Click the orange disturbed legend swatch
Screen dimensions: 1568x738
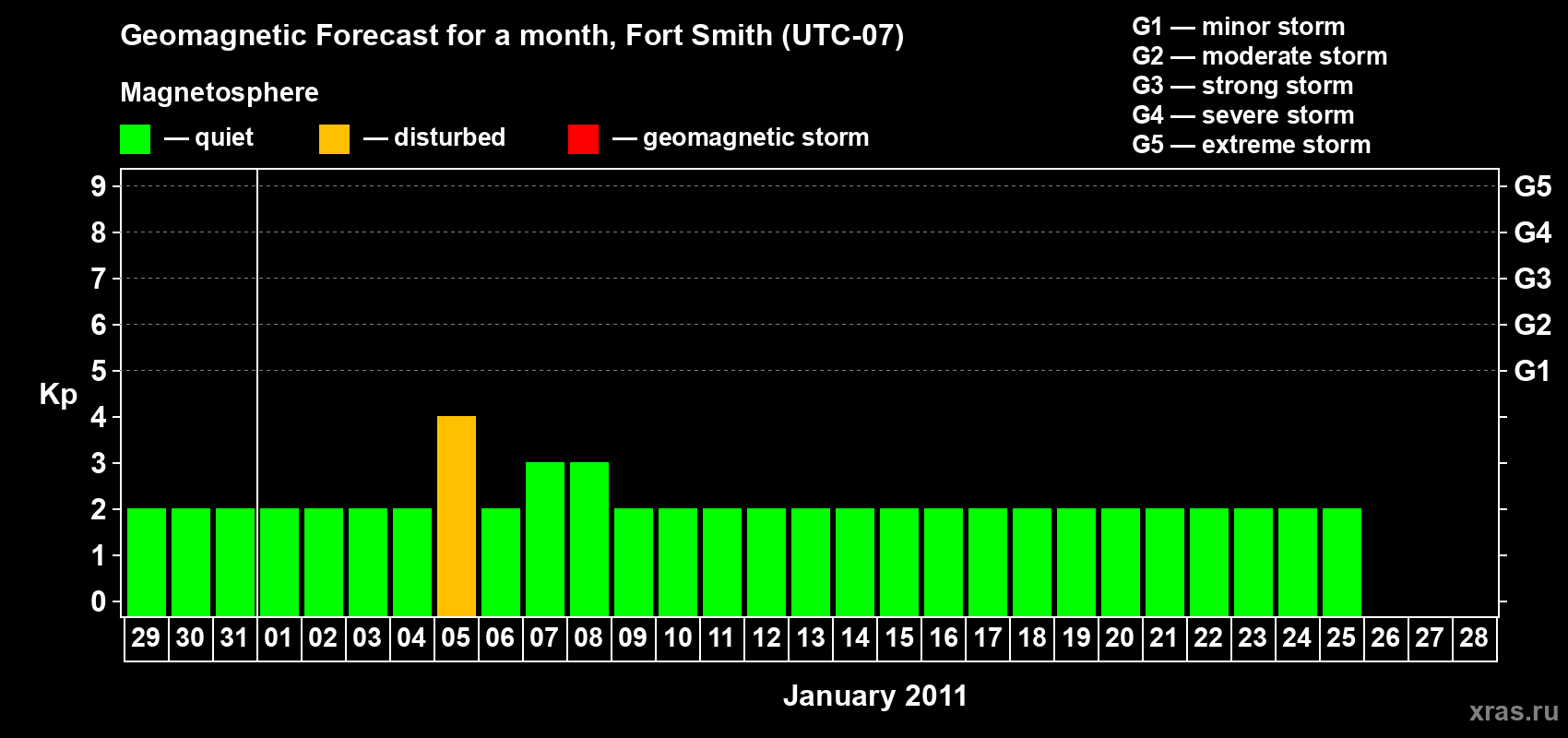(x=334, y=139)
